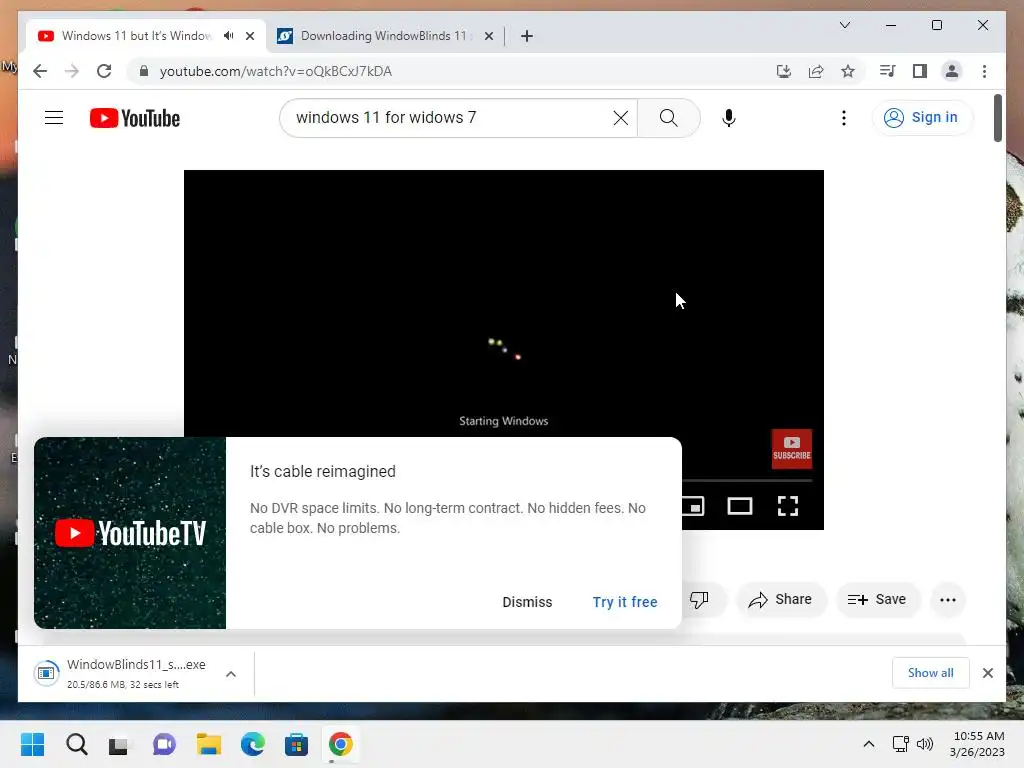Screen dimensions: 1024x768
Task: Close the downloads bar
Action: [987, 673]
